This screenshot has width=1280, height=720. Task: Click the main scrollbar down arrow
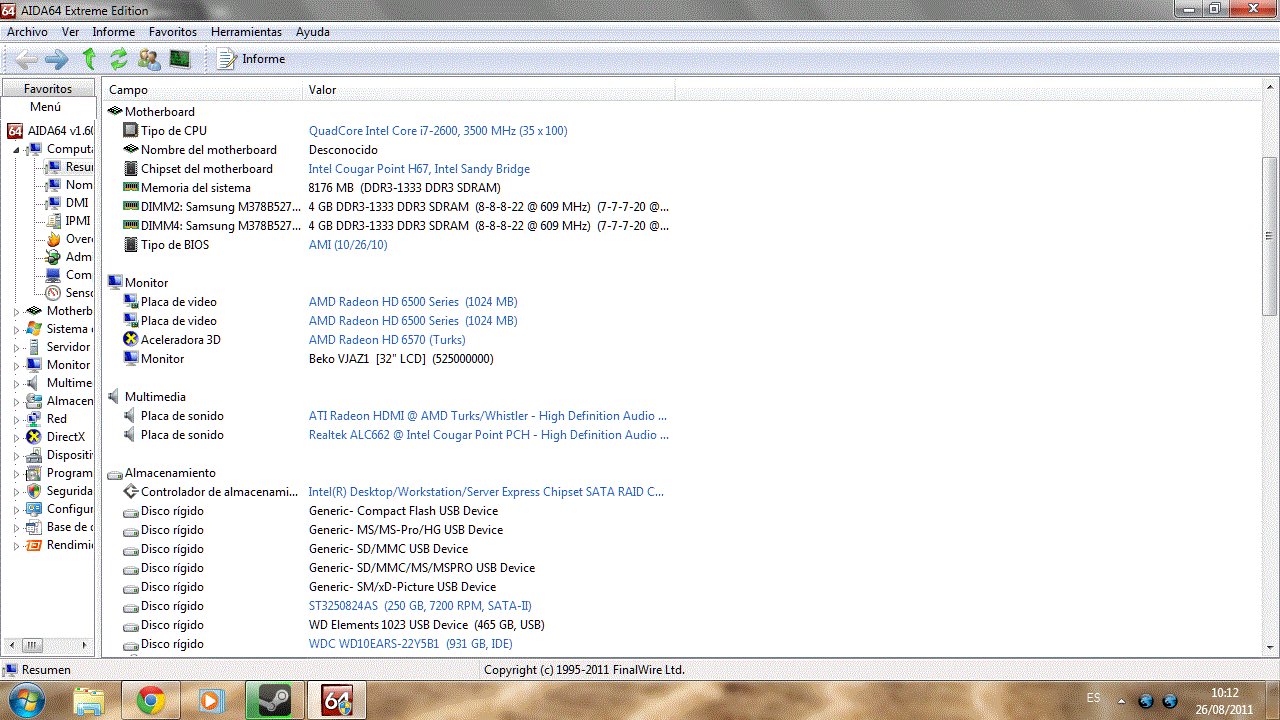1270,648
